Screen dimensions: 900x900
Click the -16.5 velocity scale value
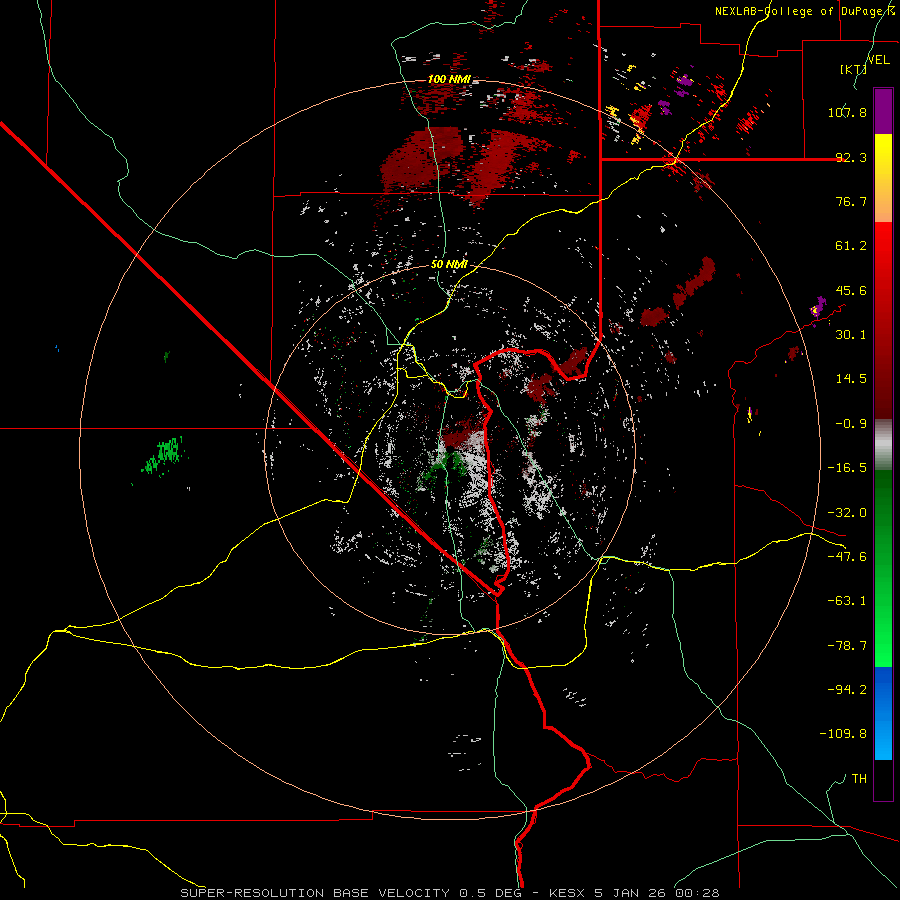[847, 468]
